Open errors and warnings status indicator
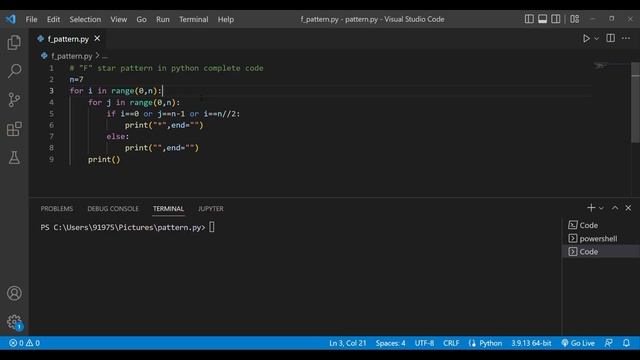This screenshot has height=360, width=640. [x=24, y=343]
